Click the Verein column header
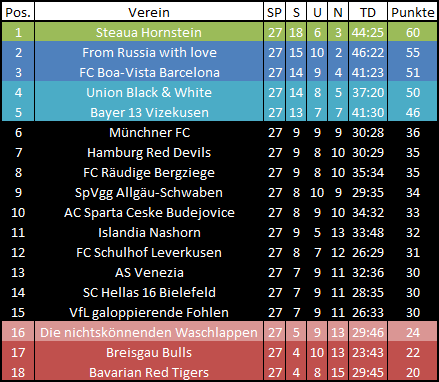Image resolution: width=439 pixels, height=382 pixels. (149, 12)
